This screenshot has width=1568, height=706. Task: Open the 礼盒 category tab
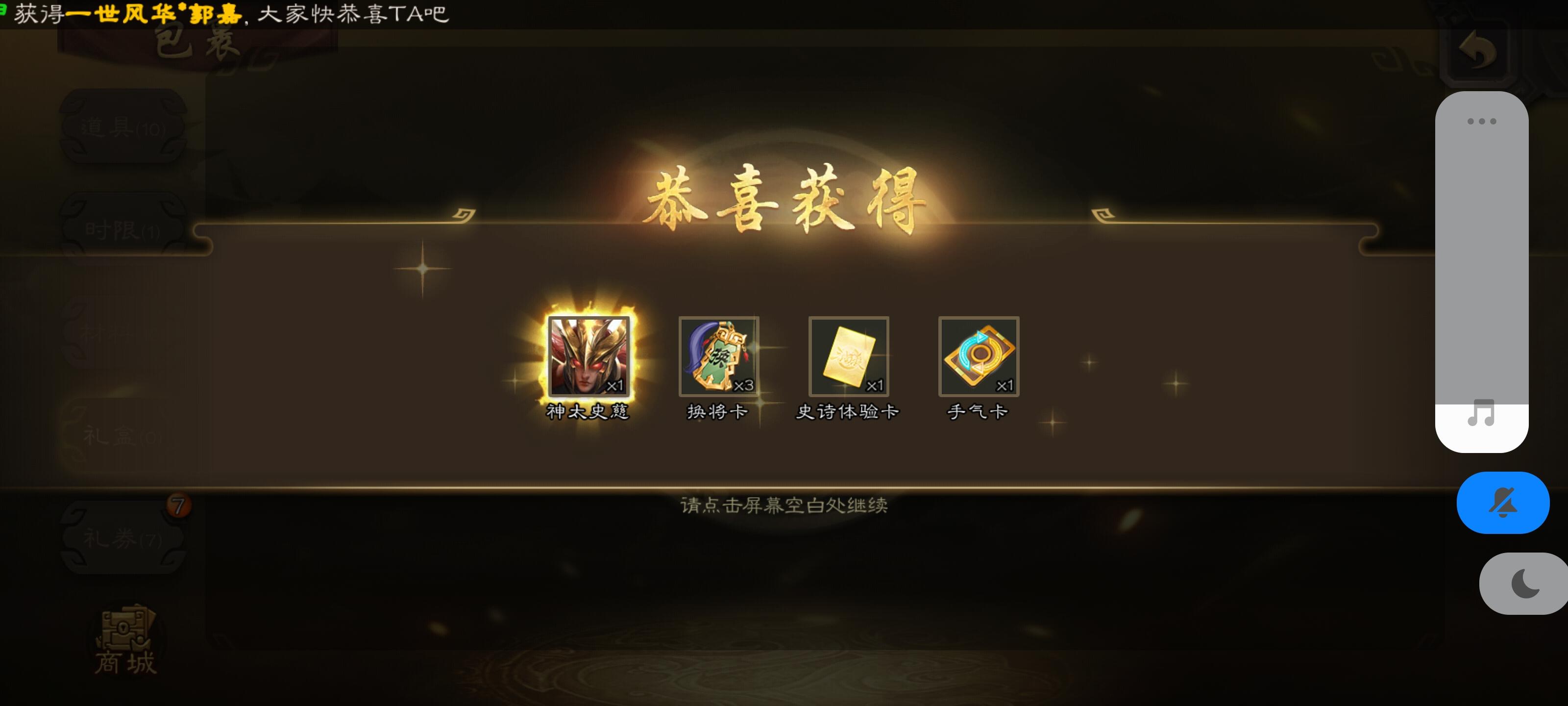click(123, 435)
